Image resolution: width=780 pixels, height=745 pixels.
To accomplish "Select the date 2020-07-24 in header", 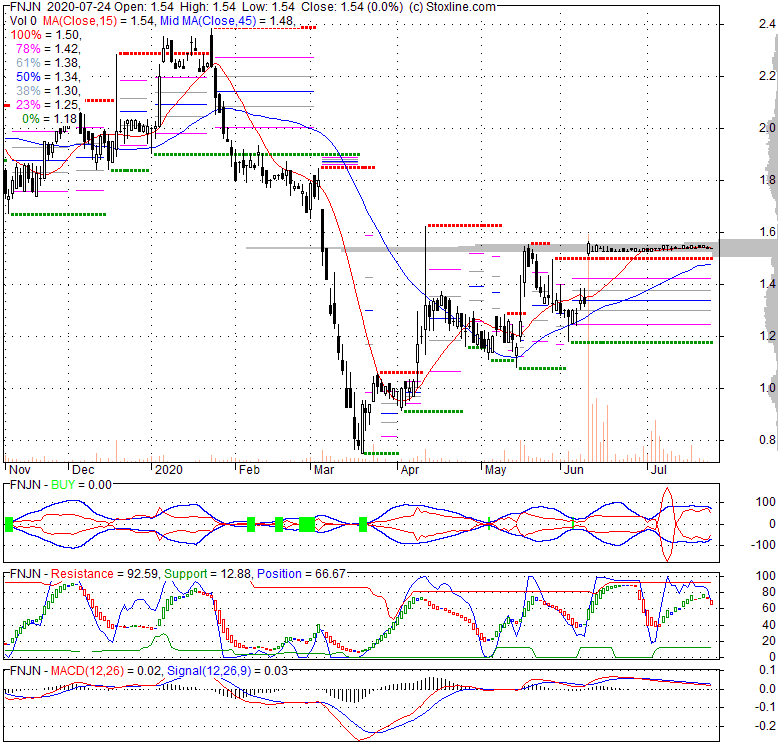I will (x=81, y=7).
